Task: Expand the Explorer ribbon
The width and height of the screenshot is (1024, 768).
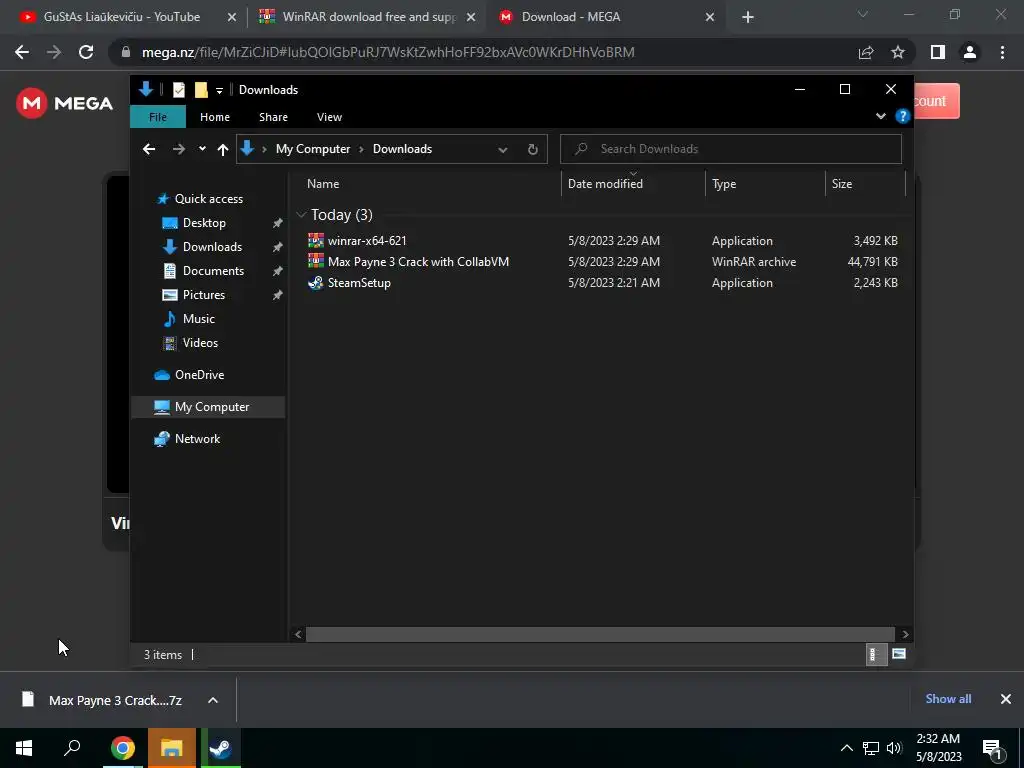Action: pyautogui.click(x=880, y=116)
